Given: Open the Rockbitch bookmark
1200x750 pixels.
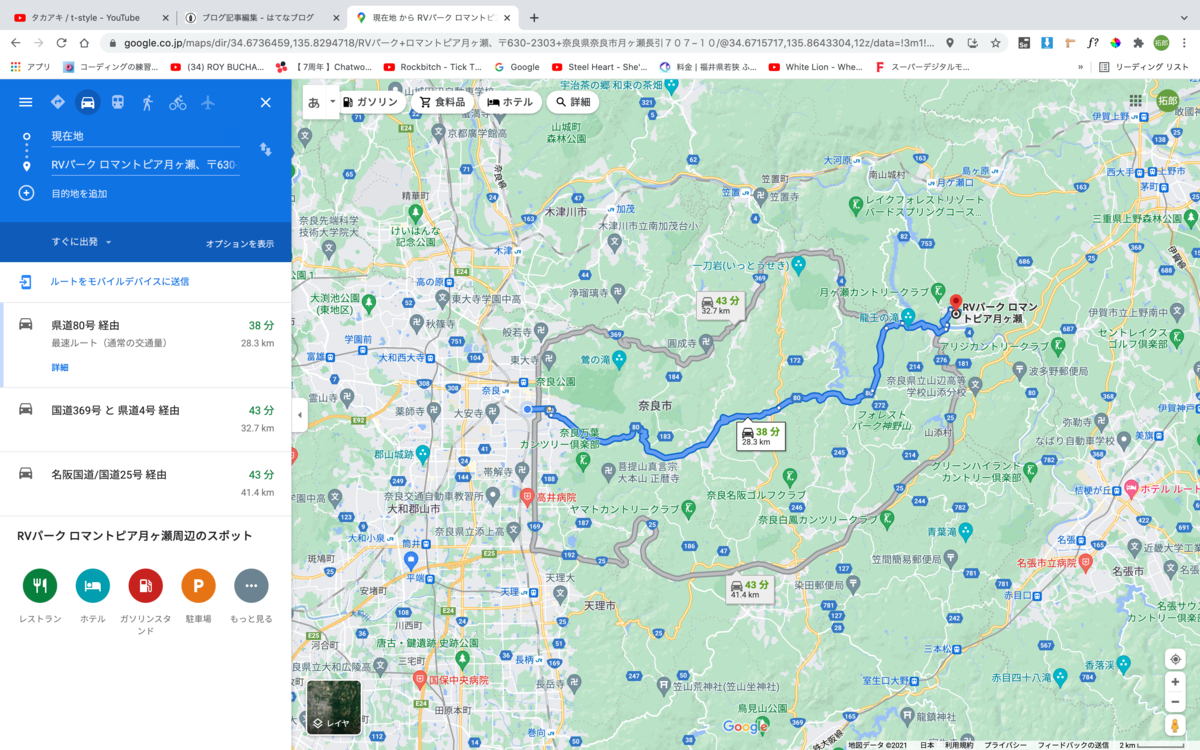Looking at the screenshot, I should [x=432, y=67].
